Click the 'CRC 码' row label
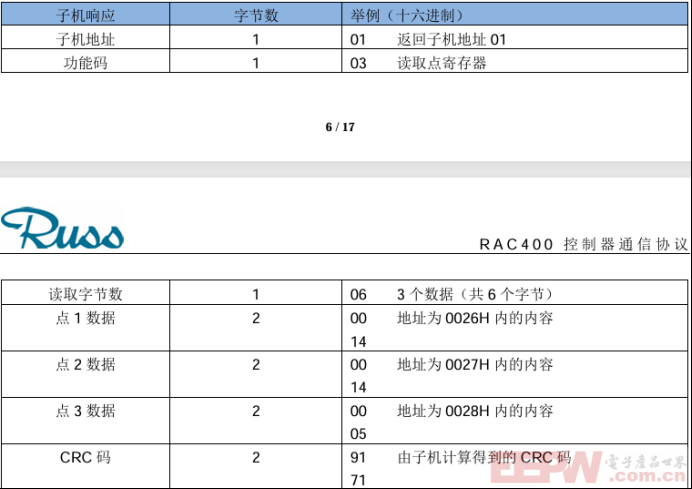 coord(86,457)
